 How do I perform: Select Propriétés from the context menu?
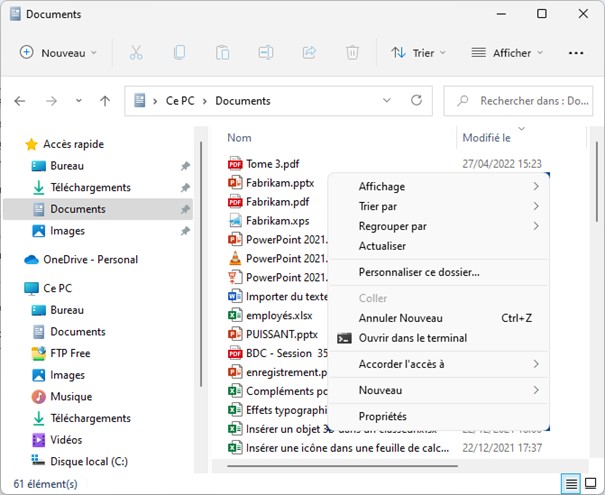click(x=382, y=416)
